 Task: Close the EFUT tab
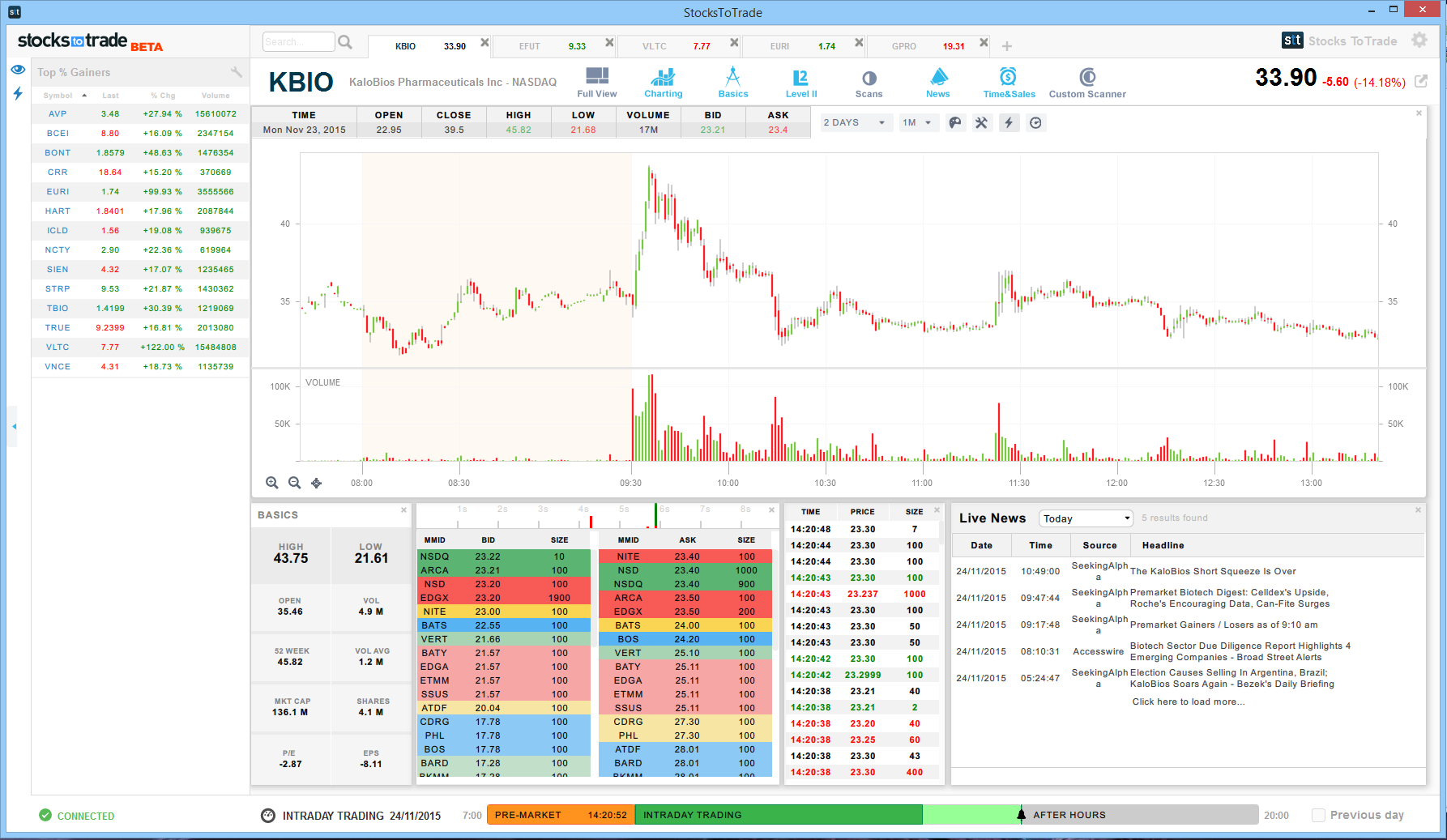point(609,42)
